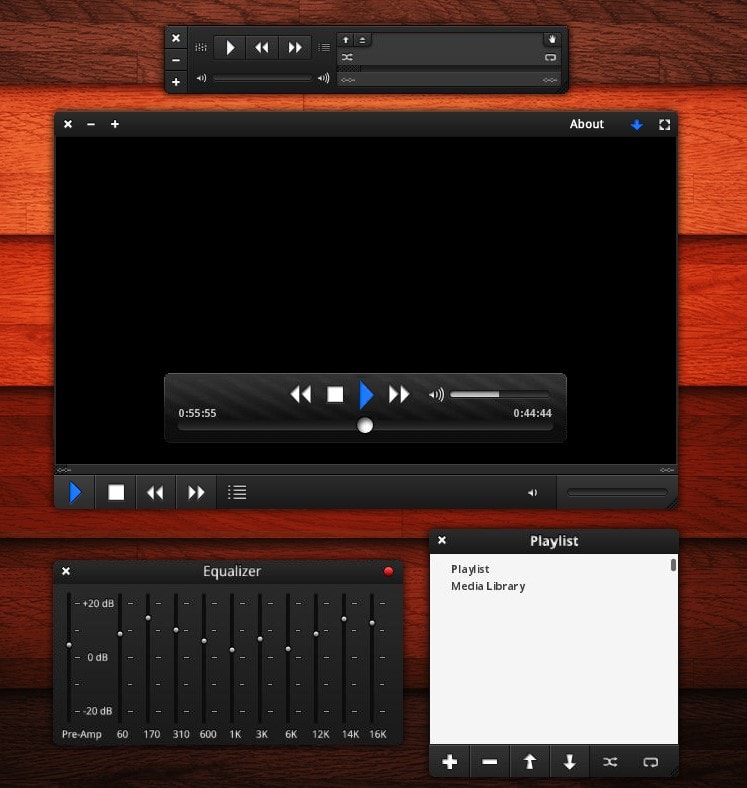Screen dimensions: 747x788
Task: Adjust the 600 Hz equalizer band
Action: coord(204,641)
